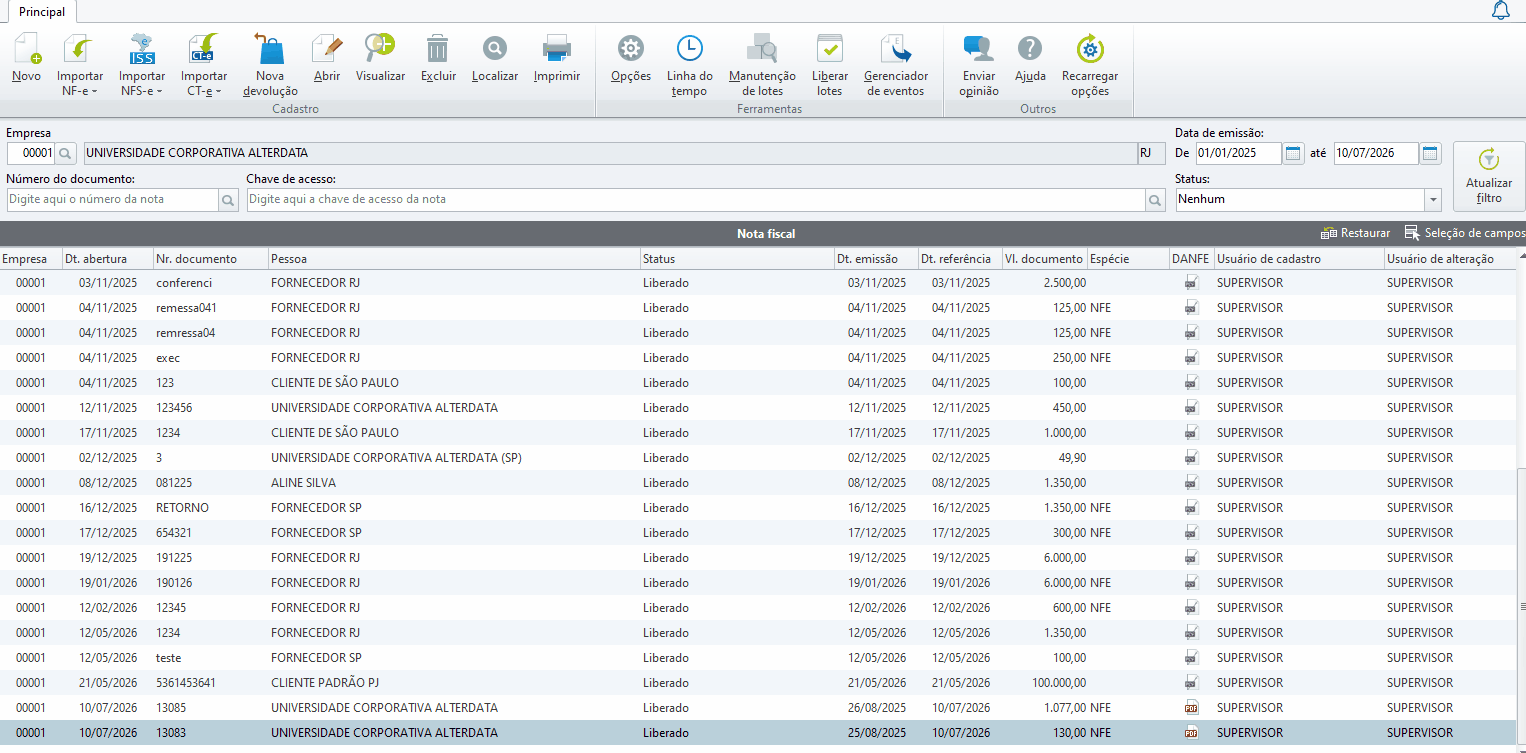Click Enviar opinião icon
1526x753 pixels.
pyautogui.click(x=978, y=49)
